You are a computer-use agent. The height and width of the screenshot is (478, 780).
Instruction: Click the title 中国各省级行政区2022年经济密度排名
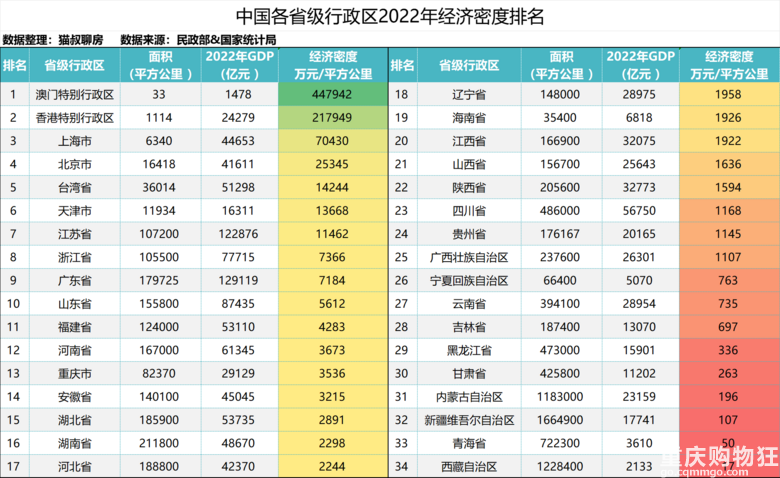point(390,16)
